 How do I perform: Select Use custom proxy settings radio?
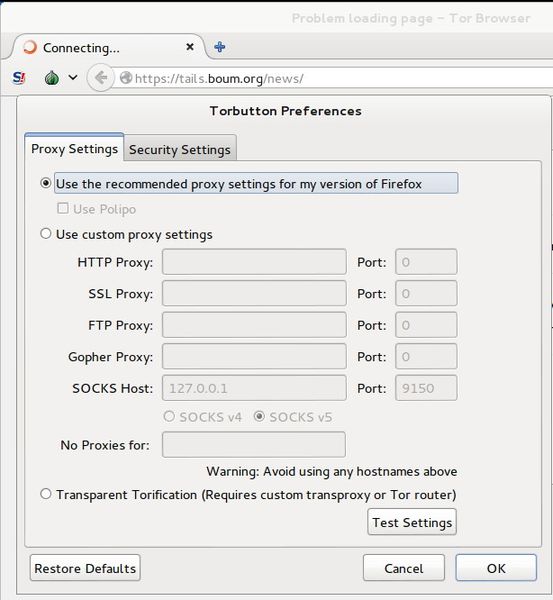tap(46, 233)
